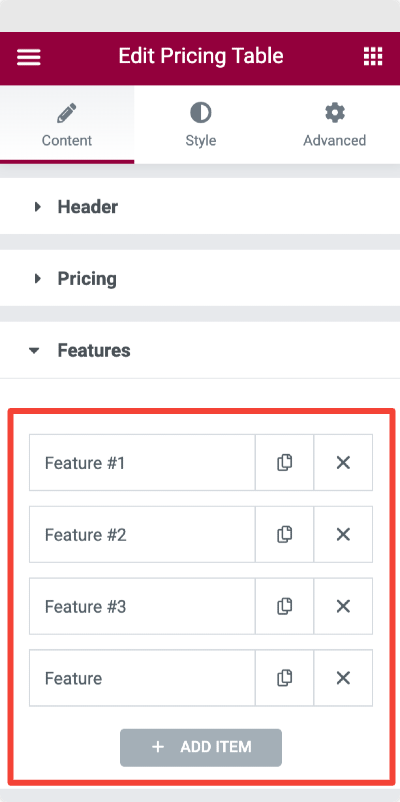Duplicate the Feature #1 item
The width and height of the screenshot is (400, 802).
284,462
